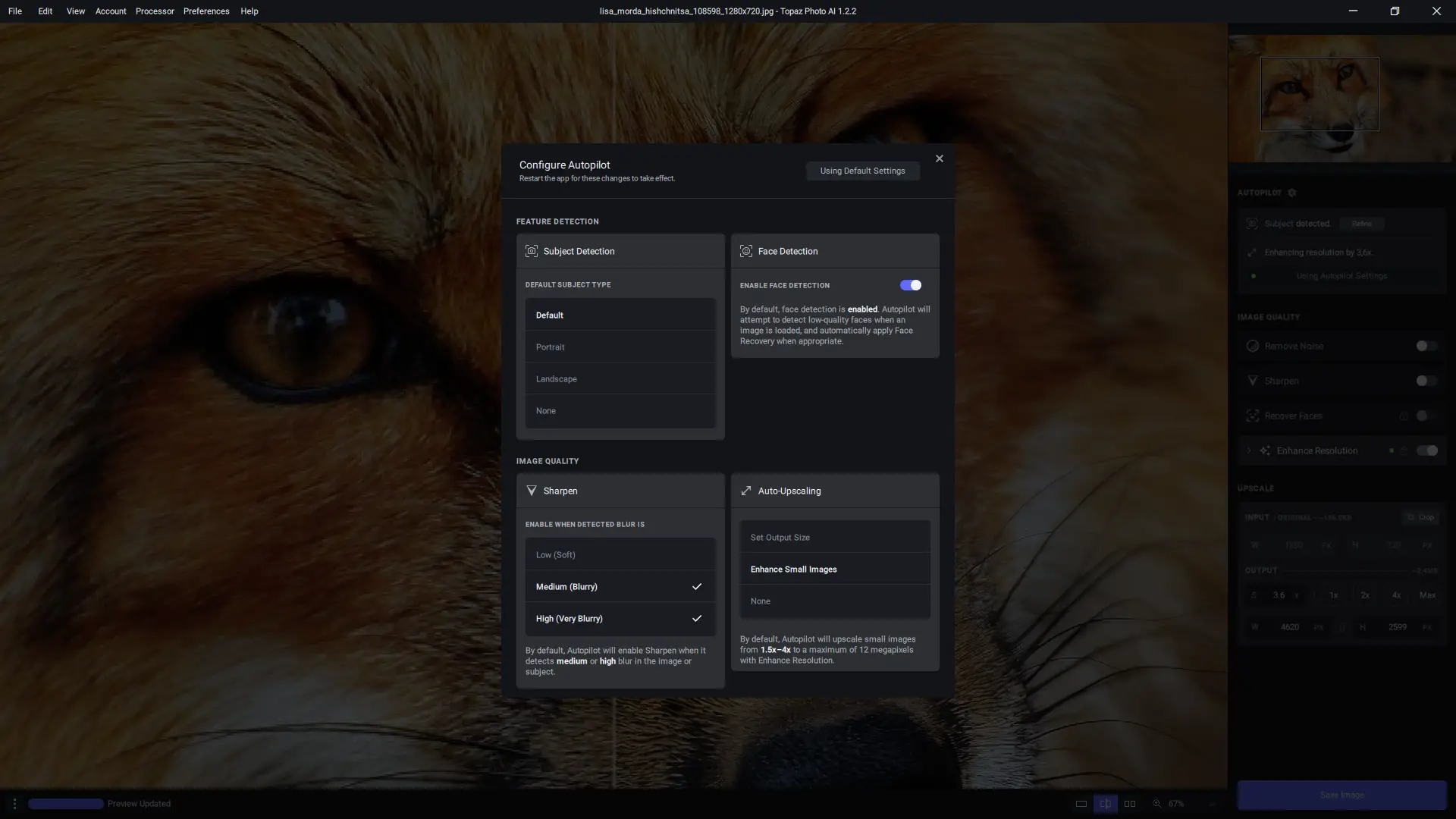The height and width of the screenshot is (819, 1456).
Task: Switch to side-by-side comparison view
Action: coord(1130,804)
